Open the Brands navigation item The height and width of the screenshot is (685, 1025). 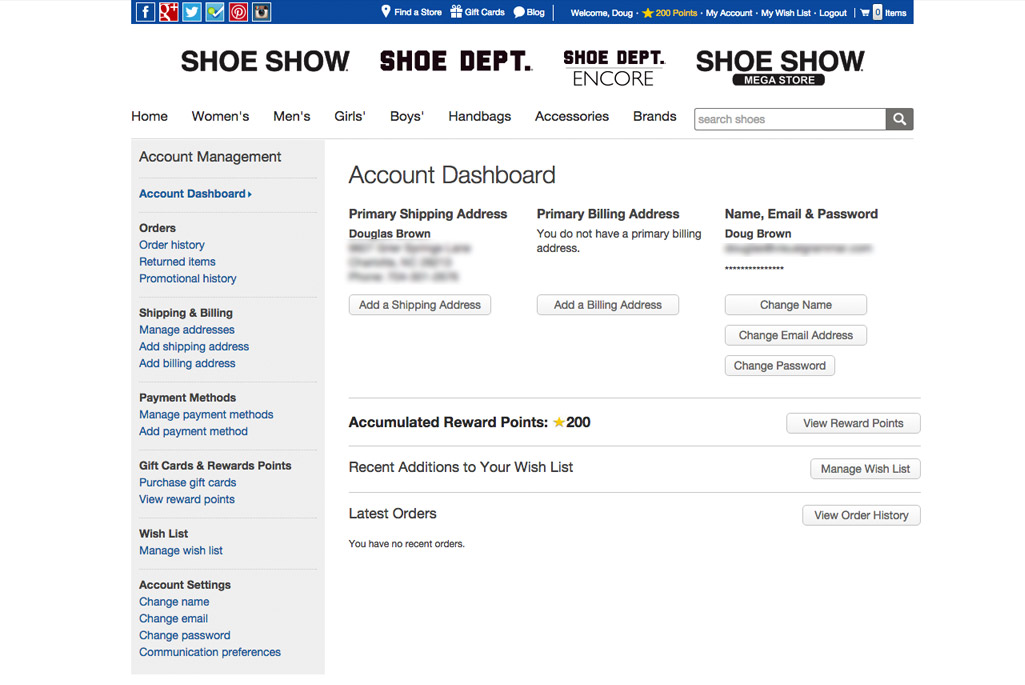(x=654, y=116)
